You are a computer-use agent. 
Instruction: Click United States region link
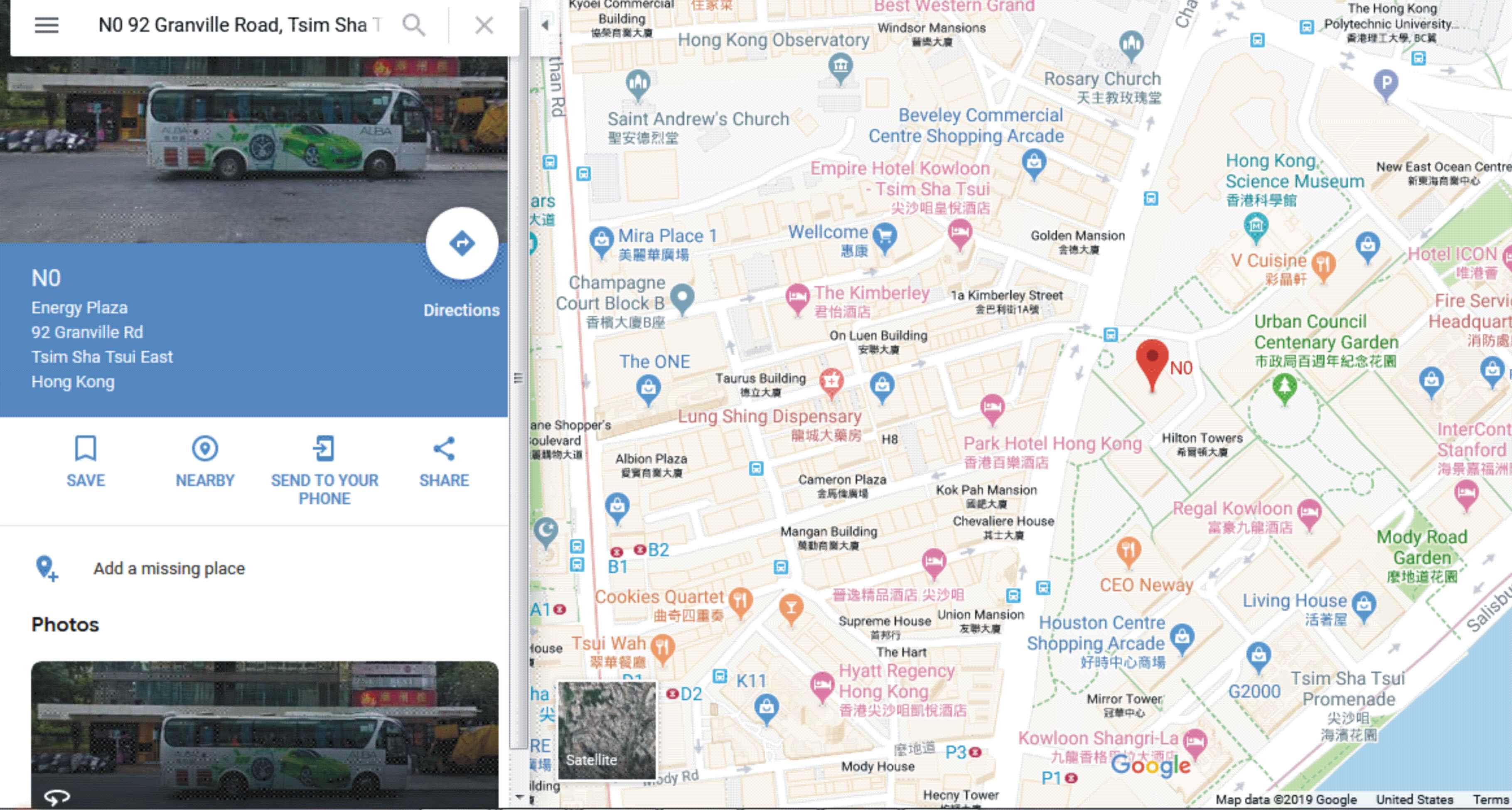(1414, 800)
